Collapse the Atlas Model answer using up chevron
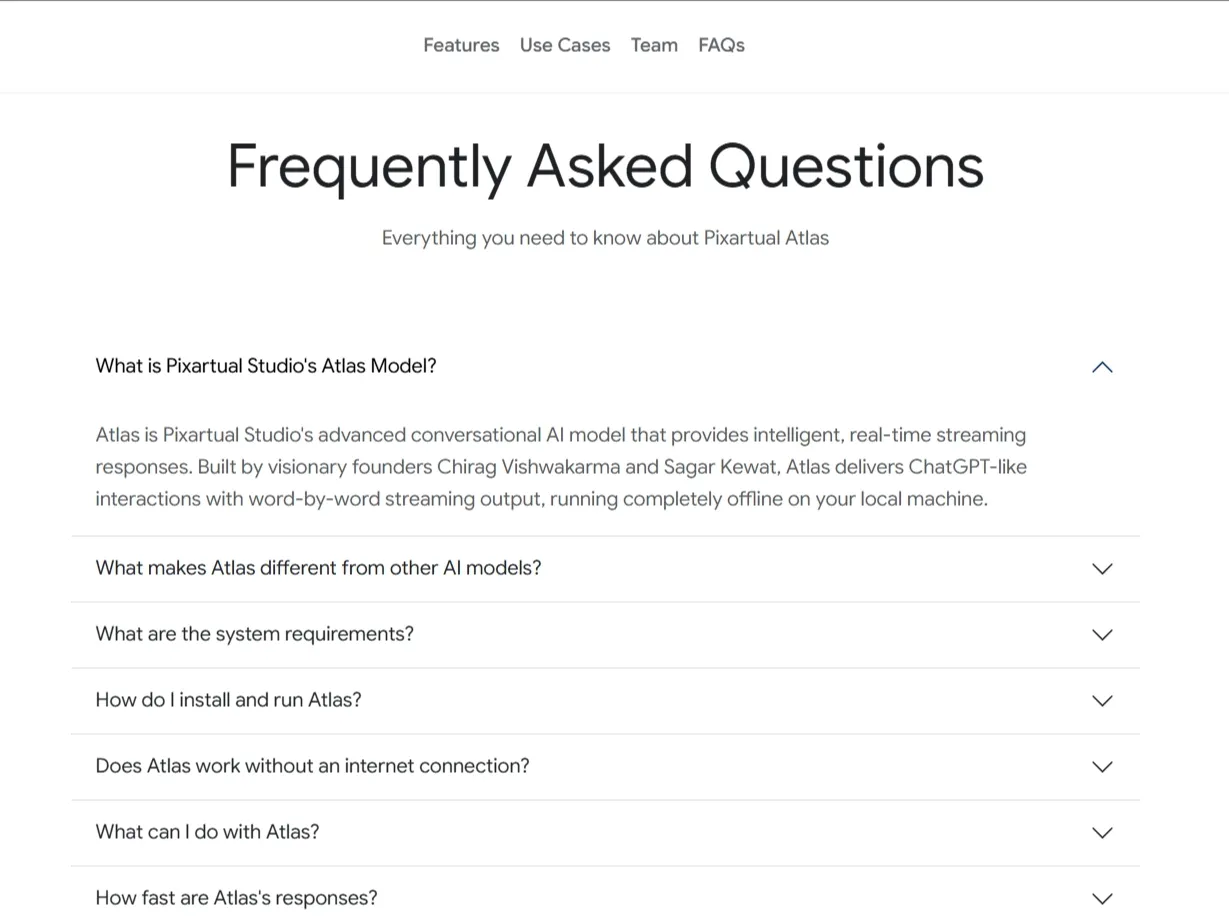The image size is (1229, 922). click(1102, 367)
